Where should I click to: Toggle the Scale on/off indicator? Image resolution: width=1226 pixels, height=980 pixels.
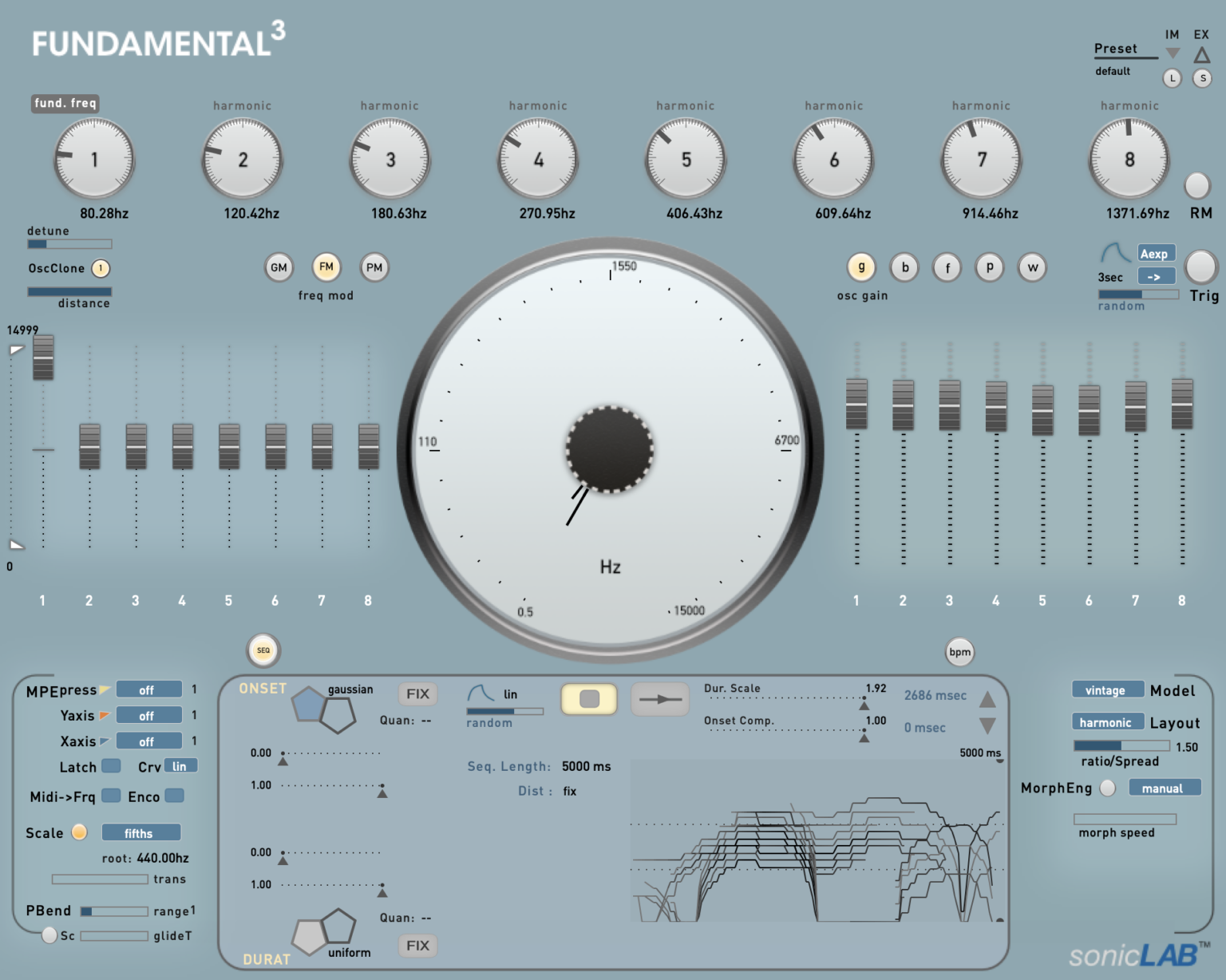[x=79, y=832]
